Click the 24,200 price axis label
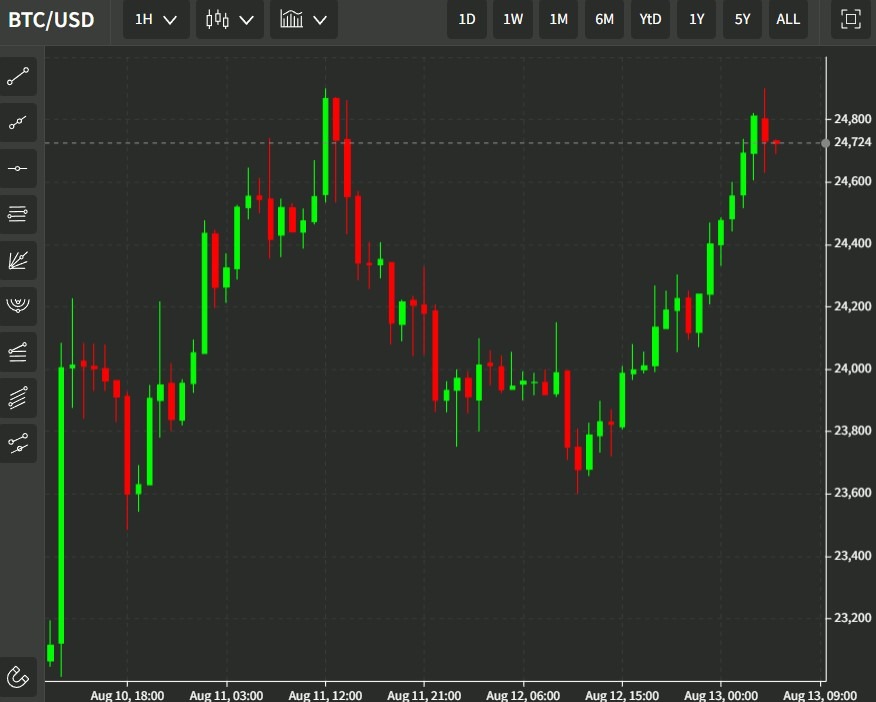Viewport: 876px width, 702px height. [x=852, y=307]
